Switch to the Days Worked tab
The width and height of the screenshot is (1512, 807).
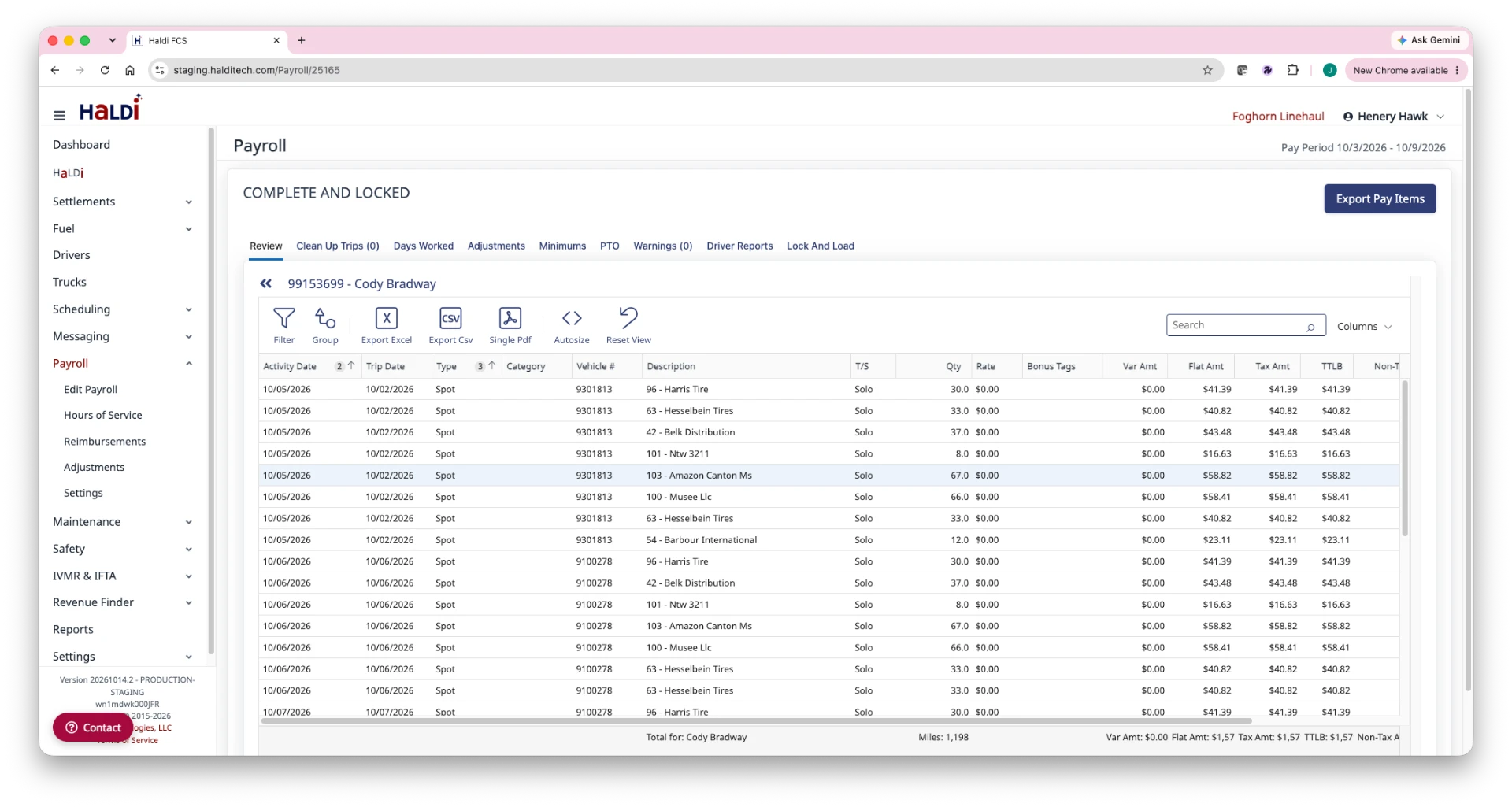423,246
